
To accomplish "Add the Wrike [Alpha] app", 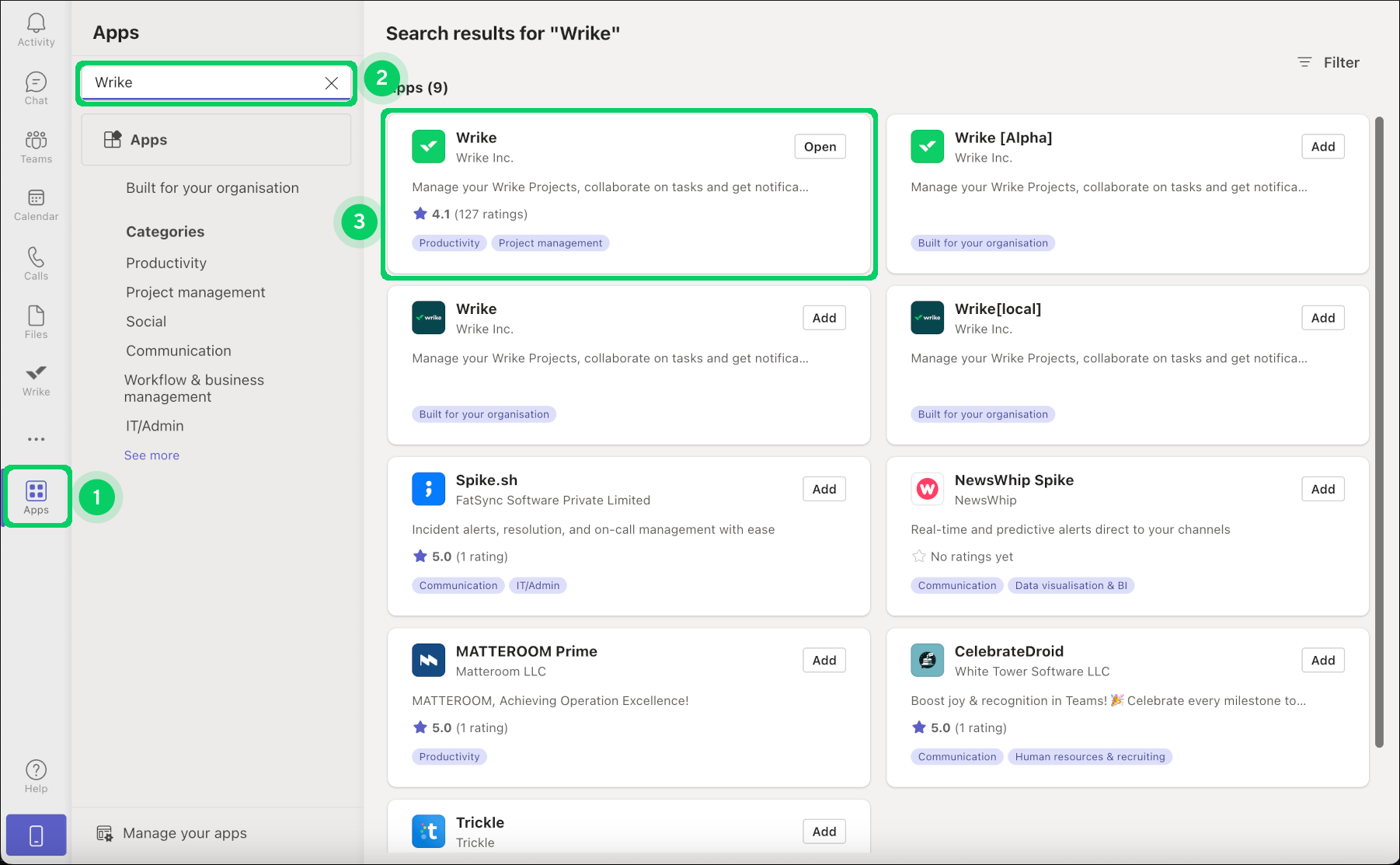I will [1322, 147].
